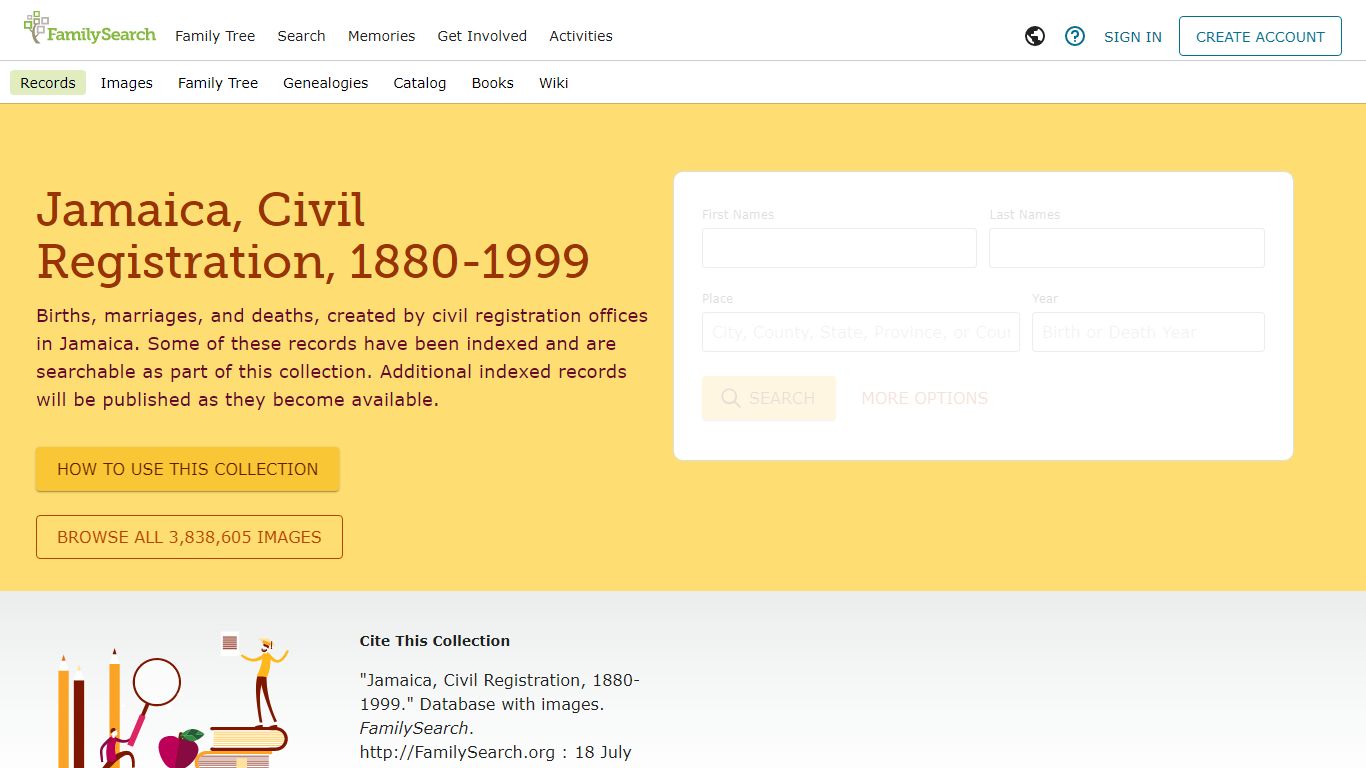Focus the Last Names input field

1127,248
